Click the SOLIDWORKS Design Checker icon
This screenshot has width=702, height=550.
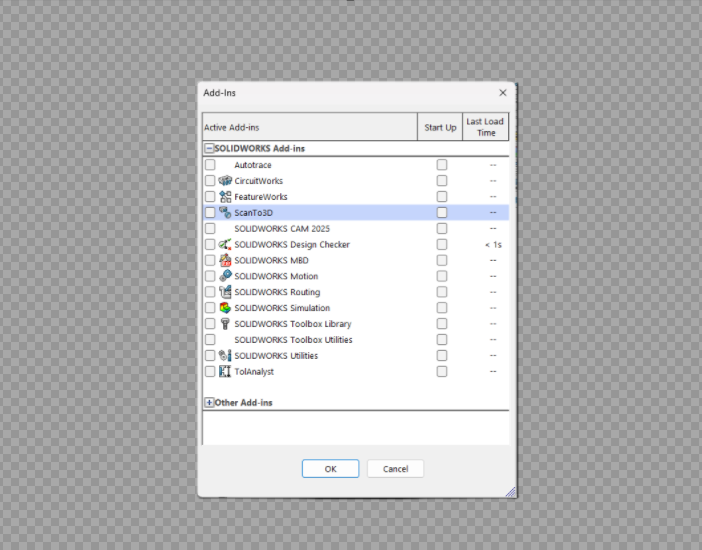click(225, 245)
